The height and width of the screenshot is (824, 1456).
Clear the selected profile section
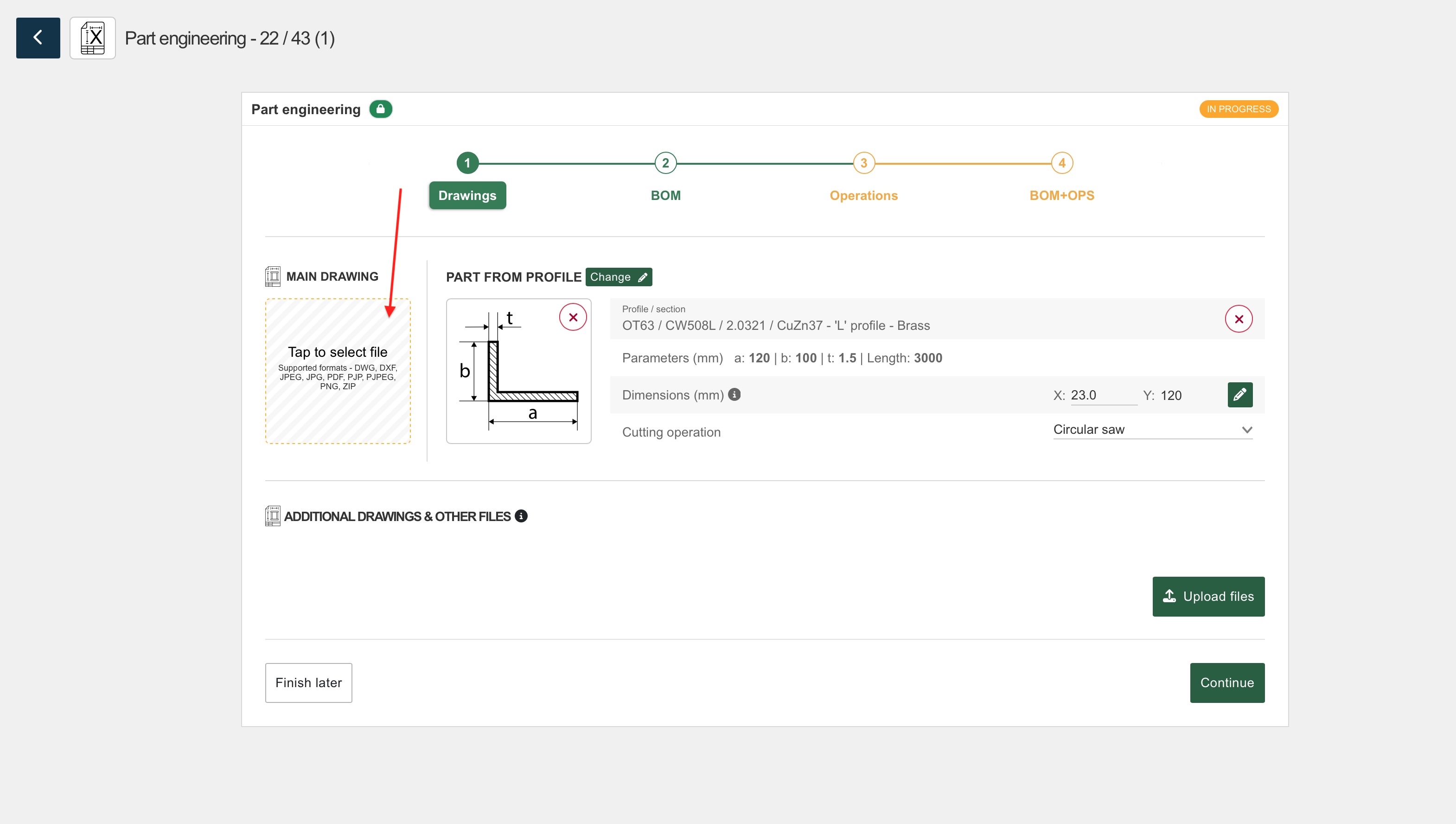pyautogui.click(x=1239, y=319)
